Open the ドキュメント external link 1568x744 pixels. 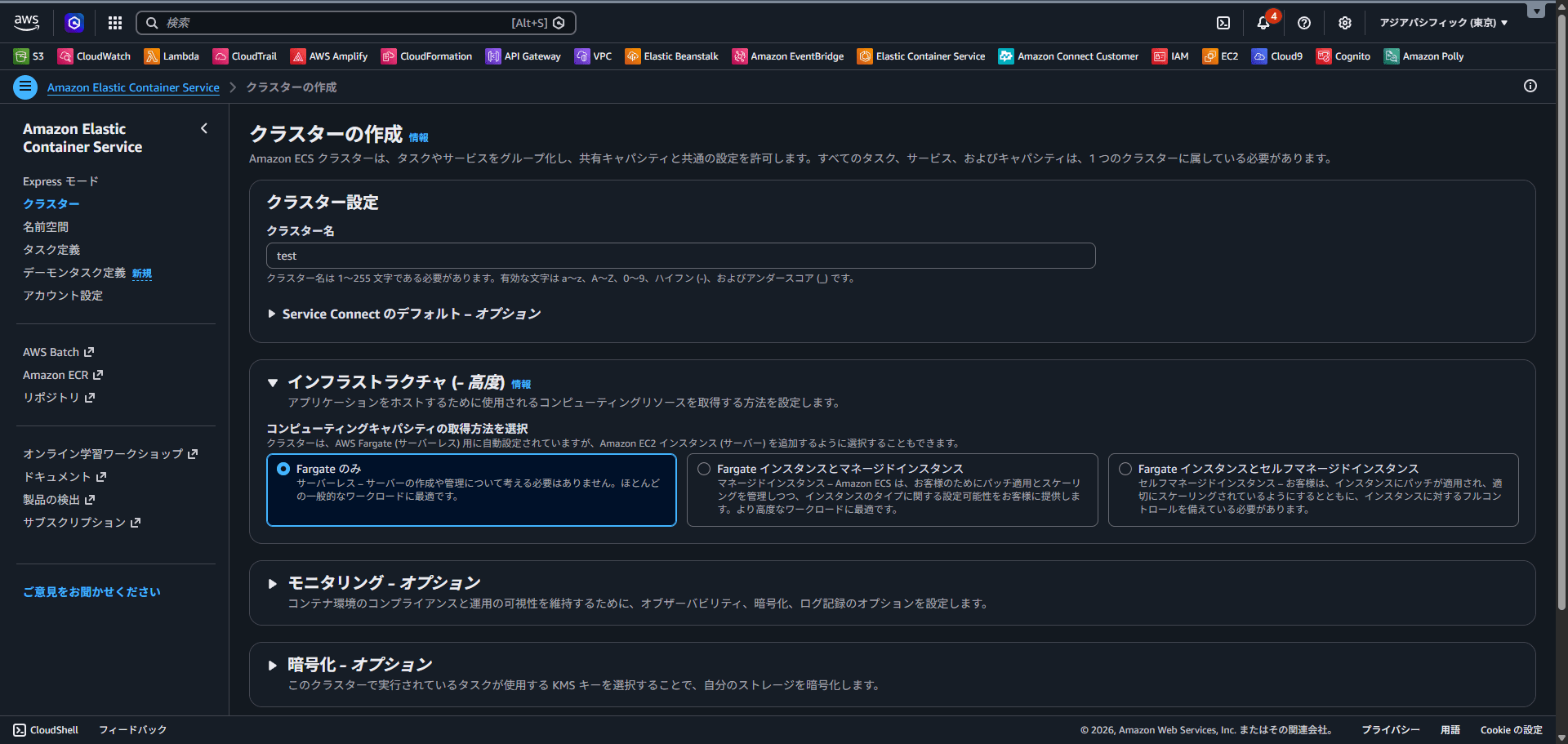(x=65, y=477)
